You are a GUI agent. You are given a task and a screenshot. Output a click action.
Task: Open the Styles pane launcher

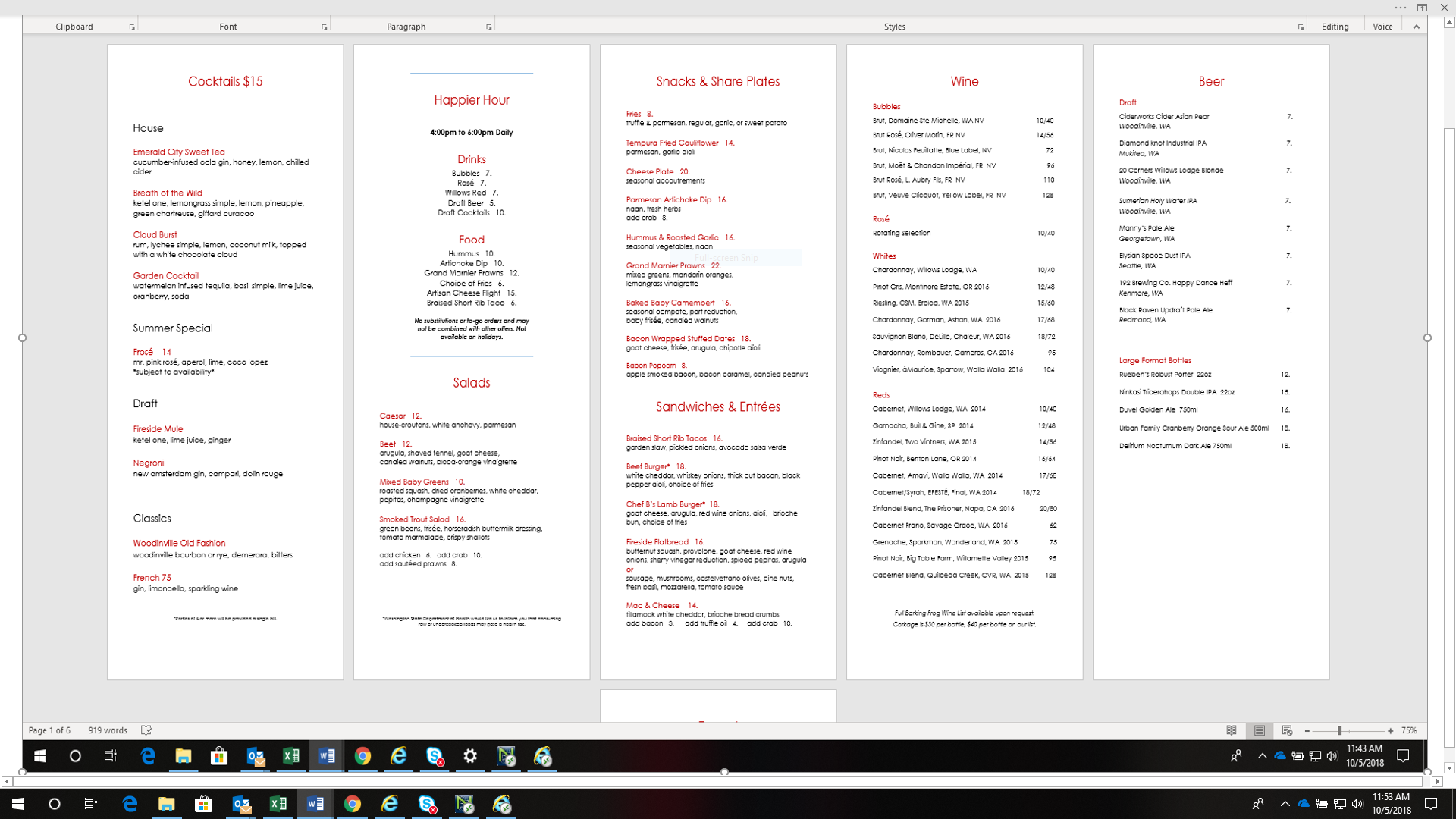pos(1301,27)
